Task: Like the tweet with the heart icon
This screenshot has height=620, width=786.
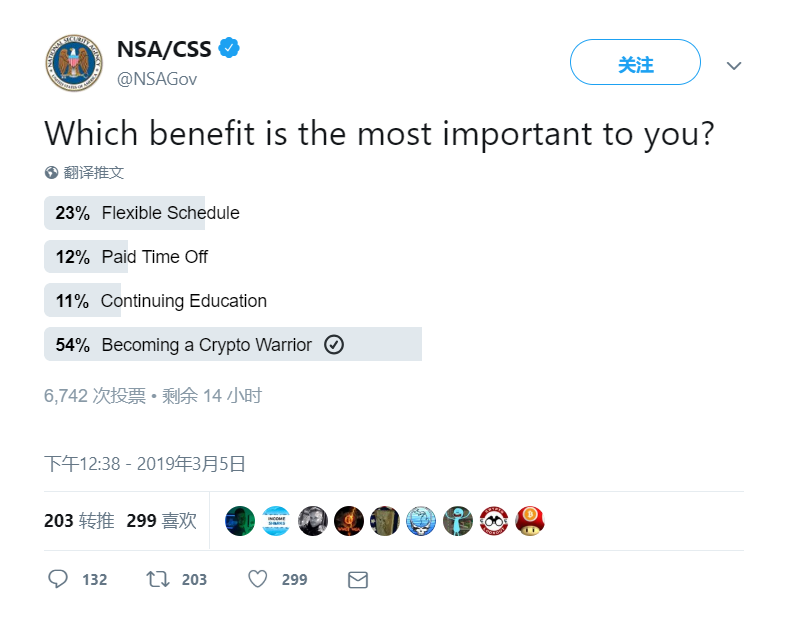Action: [258, 579]
